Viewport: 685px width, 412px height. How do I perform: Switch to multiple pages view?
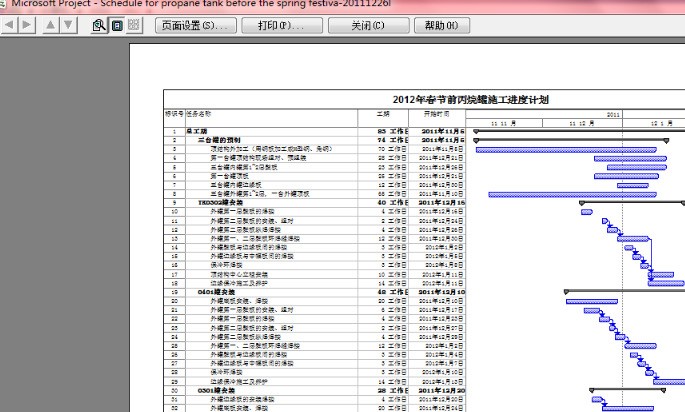[x=134, y=25]
